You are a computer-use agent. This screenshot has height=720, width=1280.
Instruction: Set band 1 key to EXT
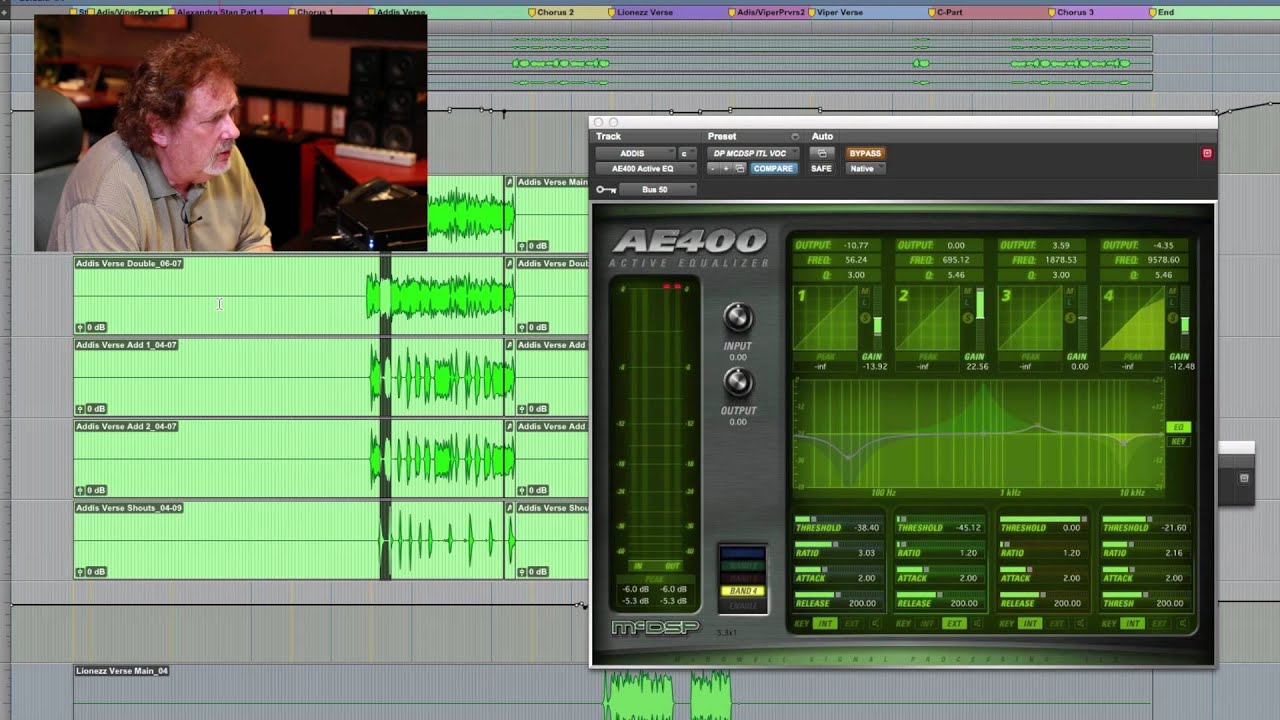click(x=851, y=623)
